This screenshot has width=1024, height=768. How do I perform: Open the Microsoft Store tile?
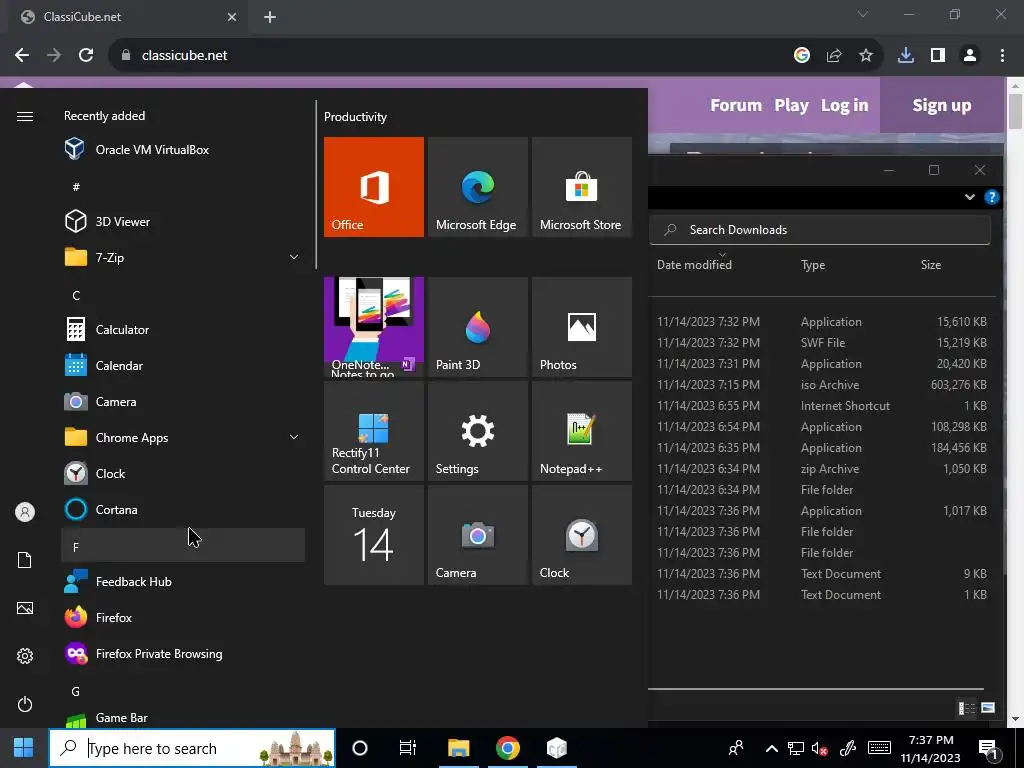(x=582, y=187)
